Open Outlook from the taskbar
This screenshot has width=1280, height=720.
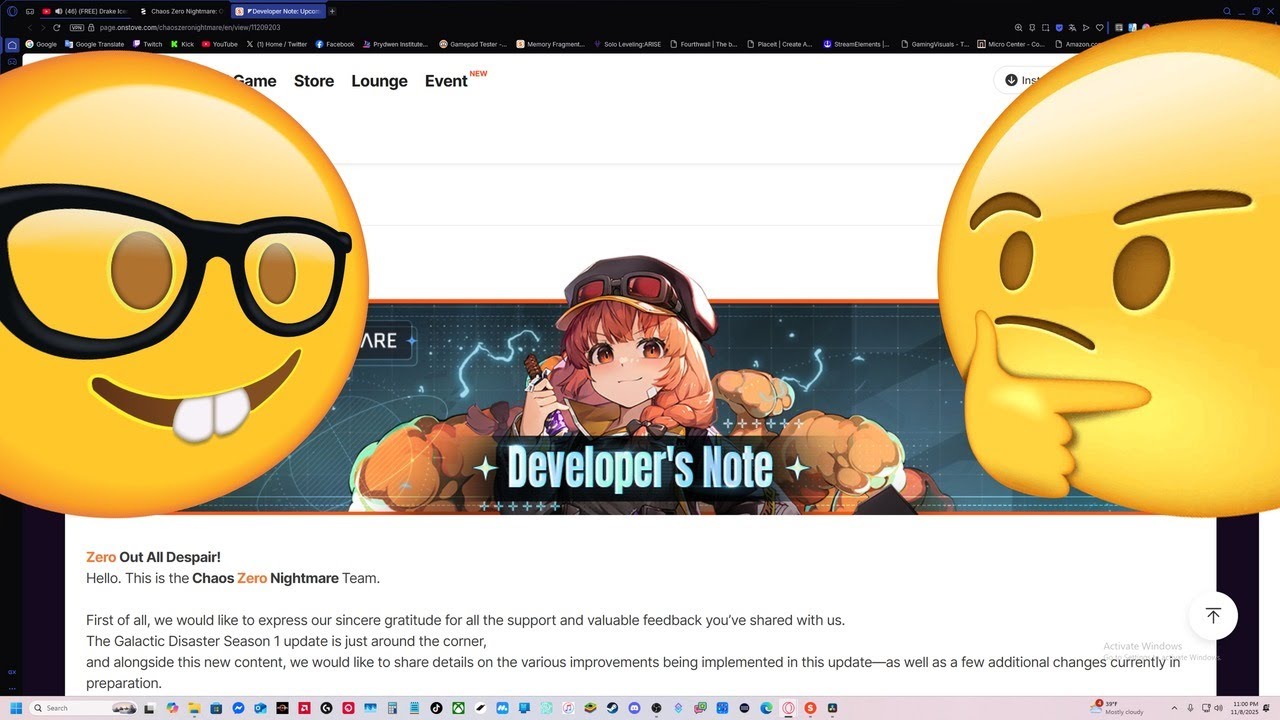point(260,708)
